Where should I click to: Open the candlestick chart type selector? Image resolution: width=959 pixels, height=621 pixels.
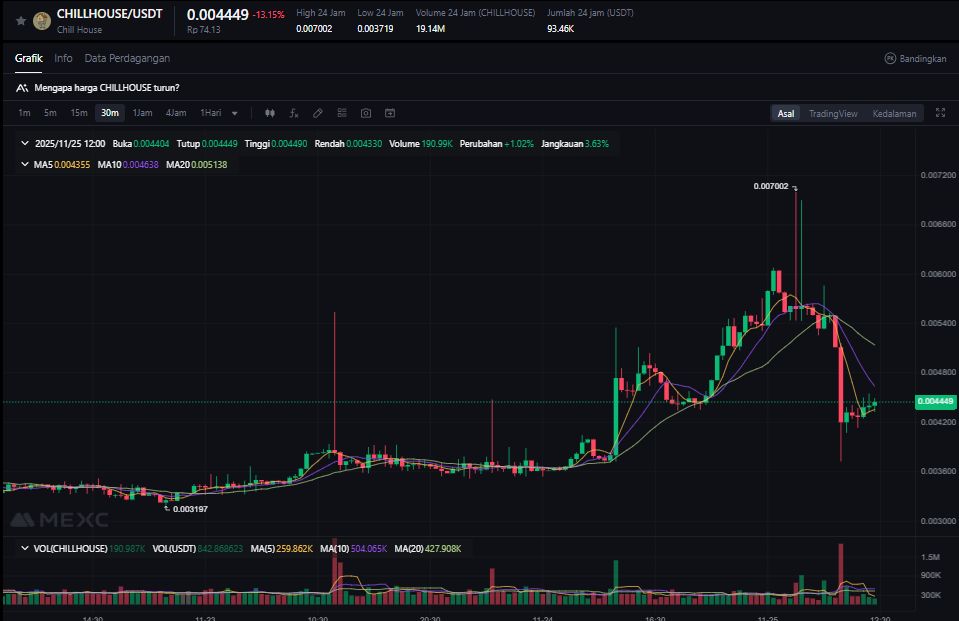pos(269,113)
